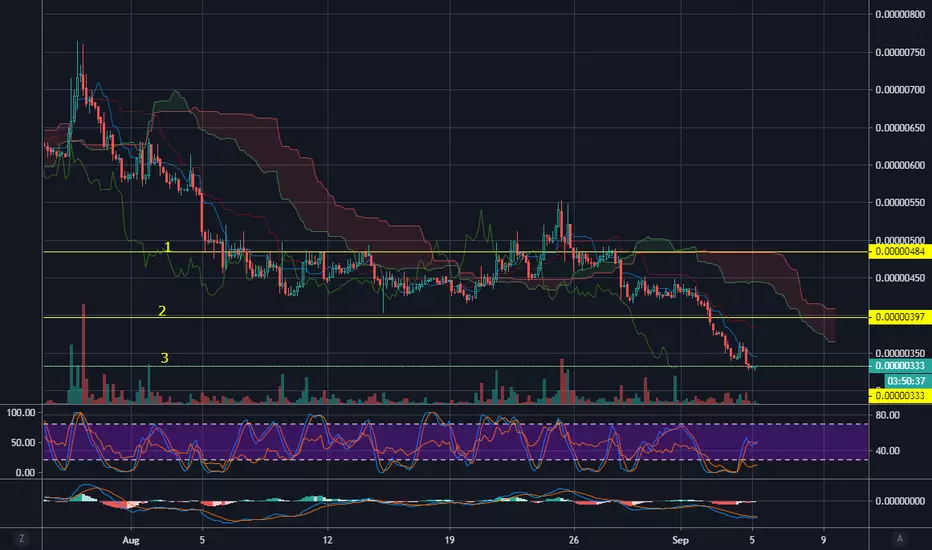
Task: Click the green 0.00000333 current price label
Action: pos(900,366)
